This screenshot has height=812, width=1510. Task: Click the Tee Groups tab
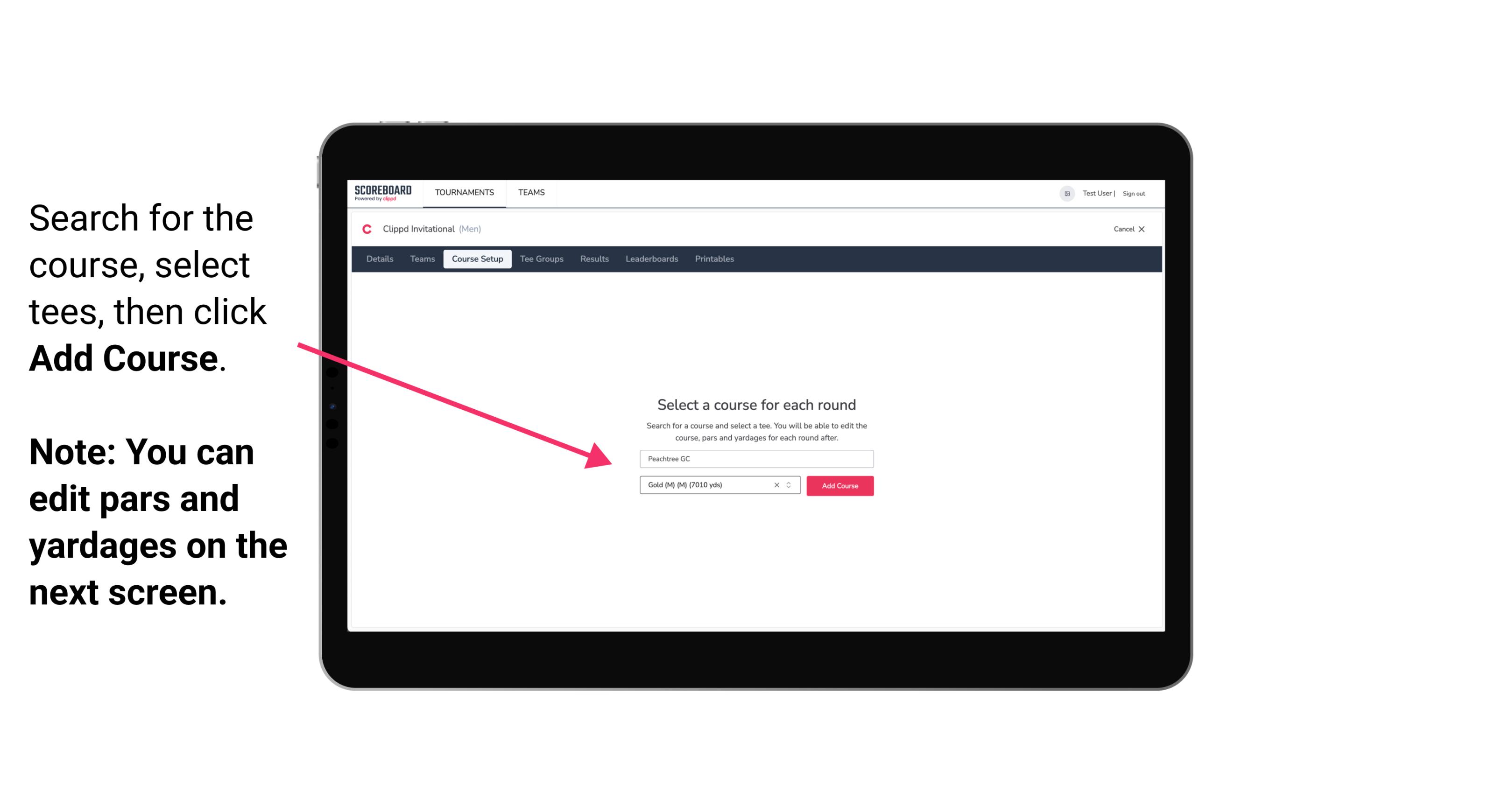click(540, 259)
